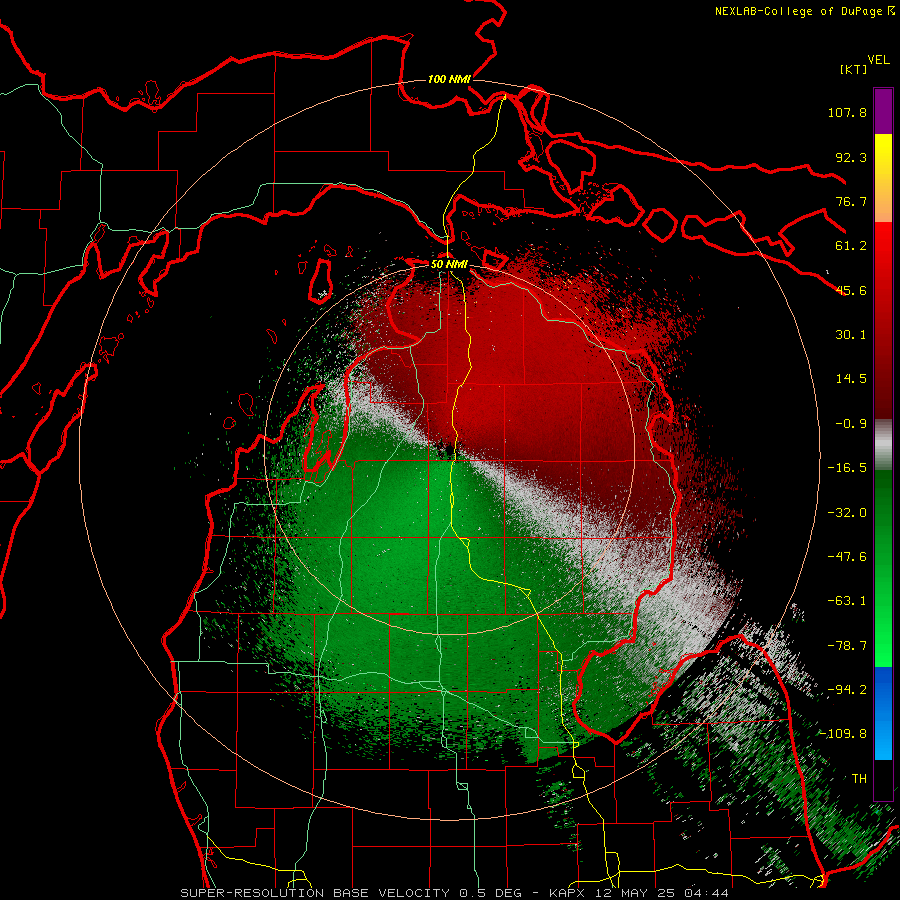This screenshot has height=900, width=900.
Task: Click the -0.9 velocity scale value
Action: click(x=851, y=424)
